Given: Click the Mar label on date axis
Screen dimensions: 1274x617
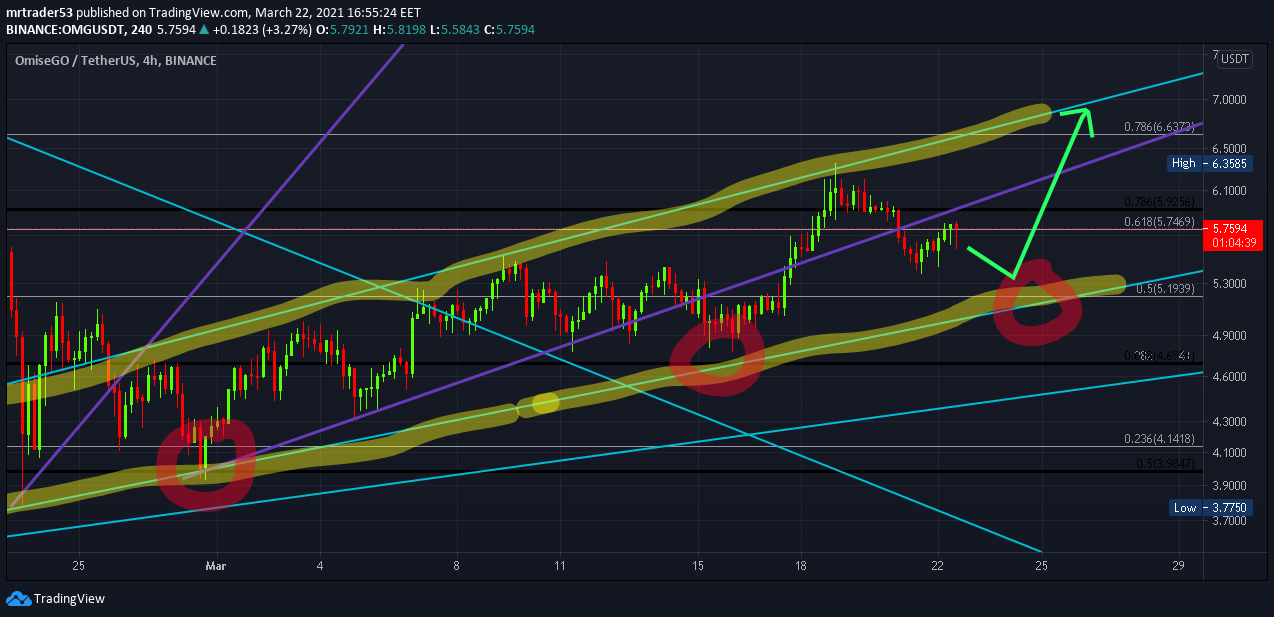Looking at the screenshot, I should coord(215,565).
